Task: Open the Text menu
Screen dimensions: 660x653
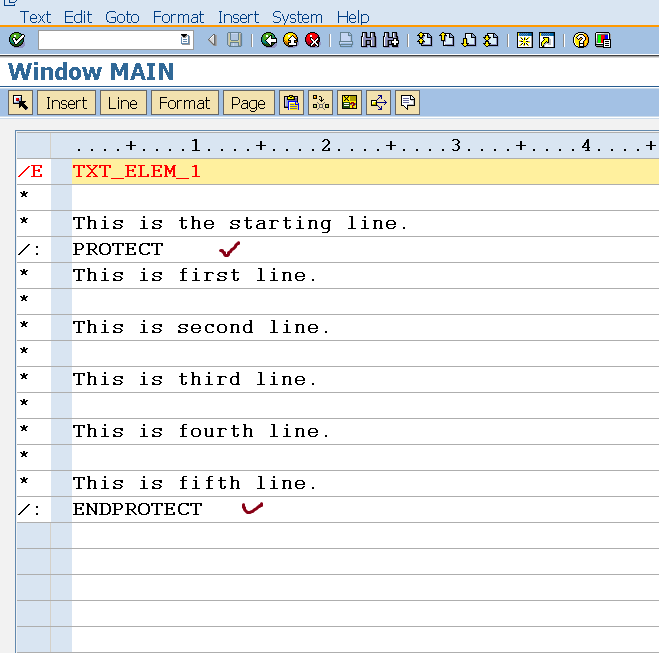Action: pos(35,17)
